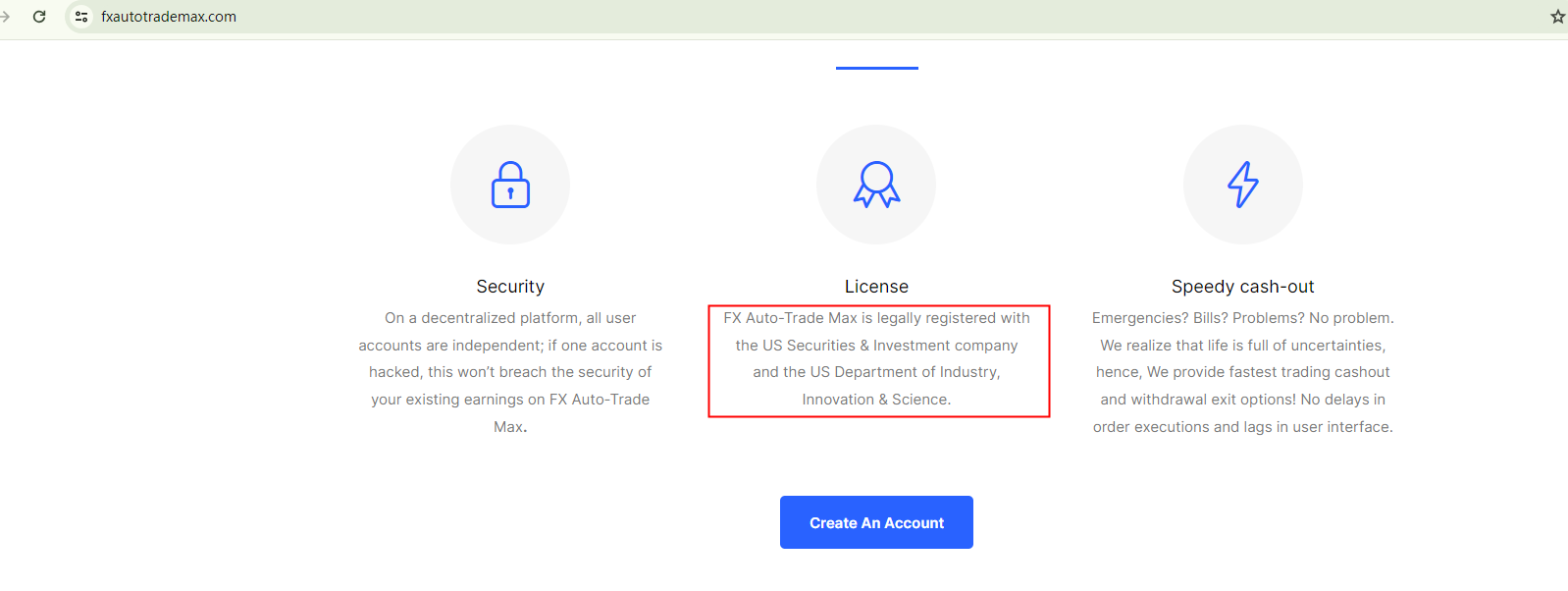Click the 'Innovation & Science.' text

coord(876,400)
